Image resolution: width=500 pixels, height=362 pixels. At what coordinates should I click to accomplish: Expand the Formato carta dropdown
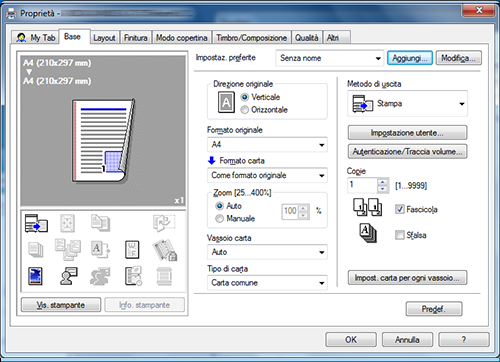point(267,175)
